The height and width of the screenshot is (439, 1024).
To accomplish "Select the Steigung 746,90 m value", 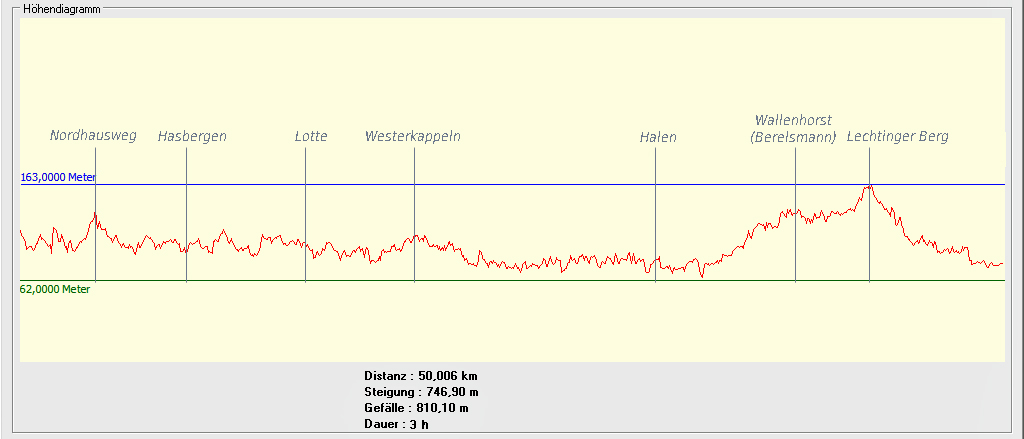I will [x=421, y=392].
